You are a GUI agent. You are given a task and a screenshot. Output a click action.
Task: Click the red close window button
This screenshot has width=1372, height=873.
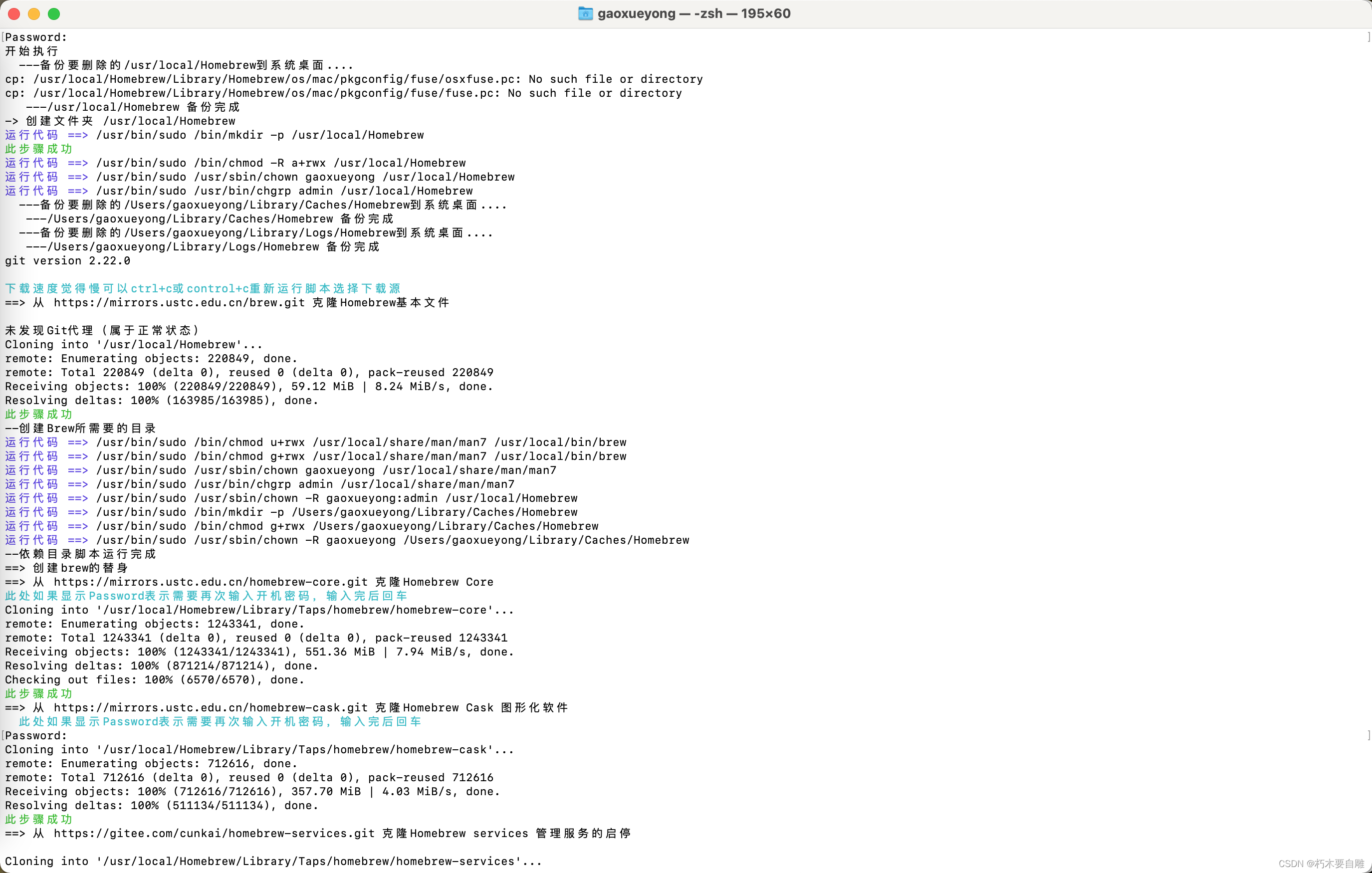coord(14,13)
